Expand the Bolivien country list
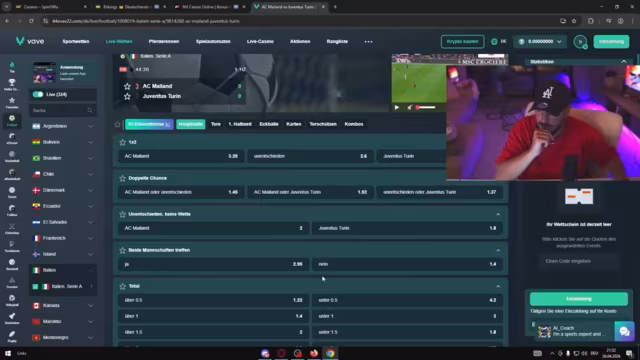Image resolution: width=640 pixels, height=360 pixels. tap(90, 142)
